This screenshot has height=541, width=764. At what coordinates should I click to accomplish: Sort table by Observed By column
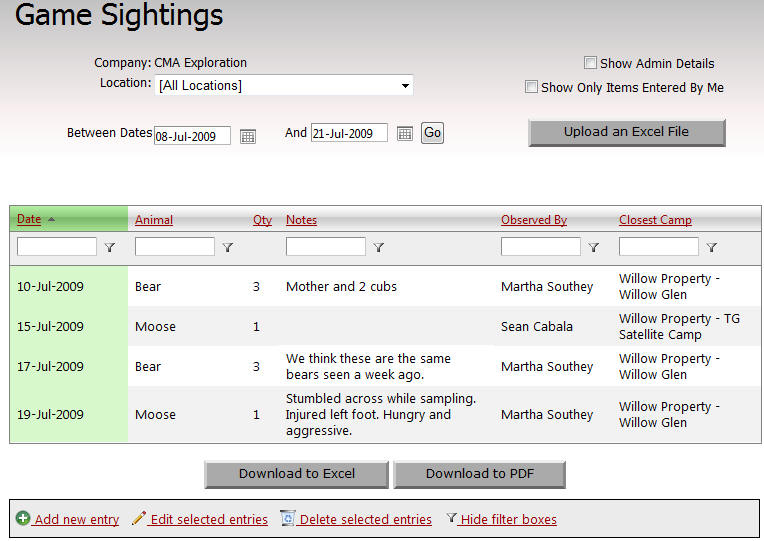point(534,220)
